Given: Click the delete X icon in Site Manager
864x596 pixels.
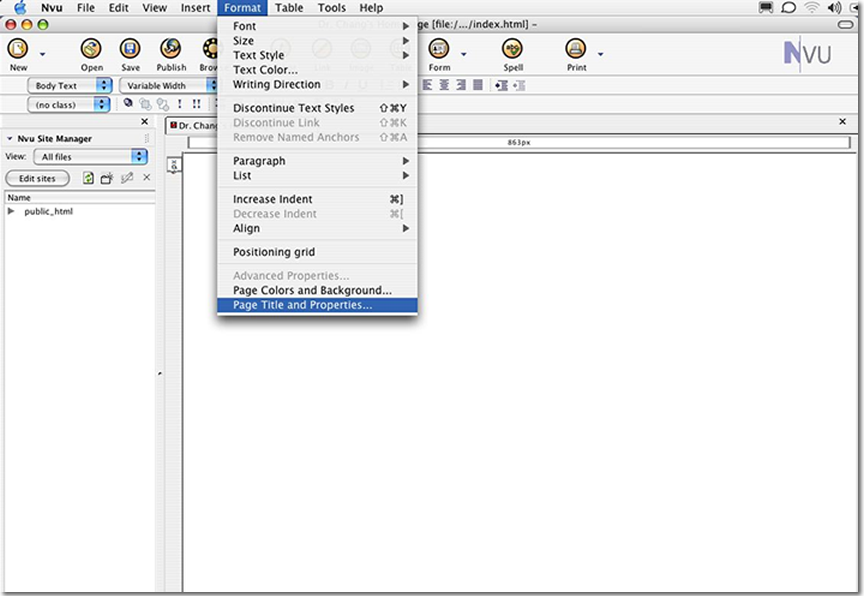Looking at the screenshot, I should coord(147,177).
